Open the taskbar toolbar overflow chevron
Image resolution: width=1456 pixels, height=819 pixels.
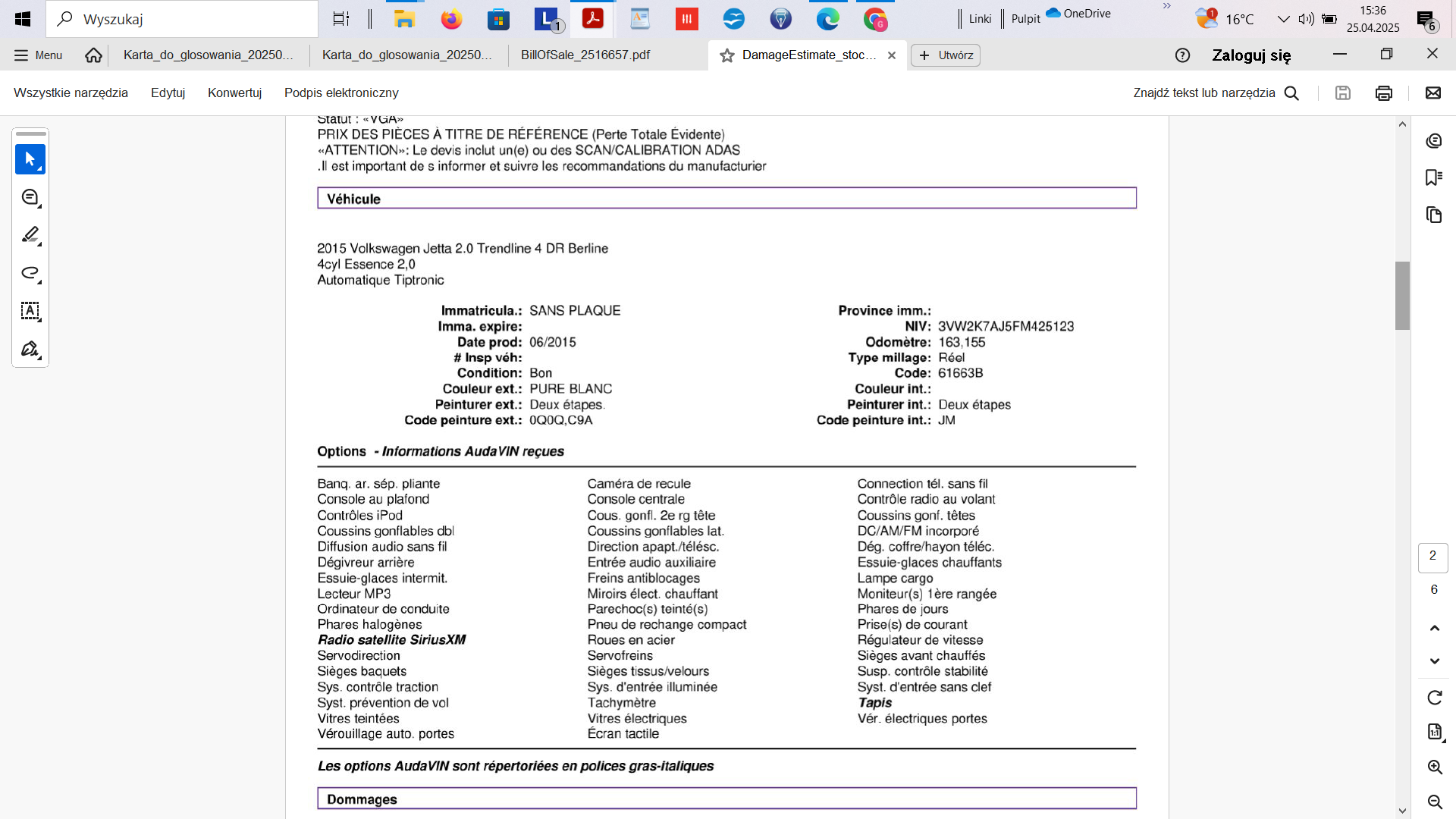pos(1167,6)
